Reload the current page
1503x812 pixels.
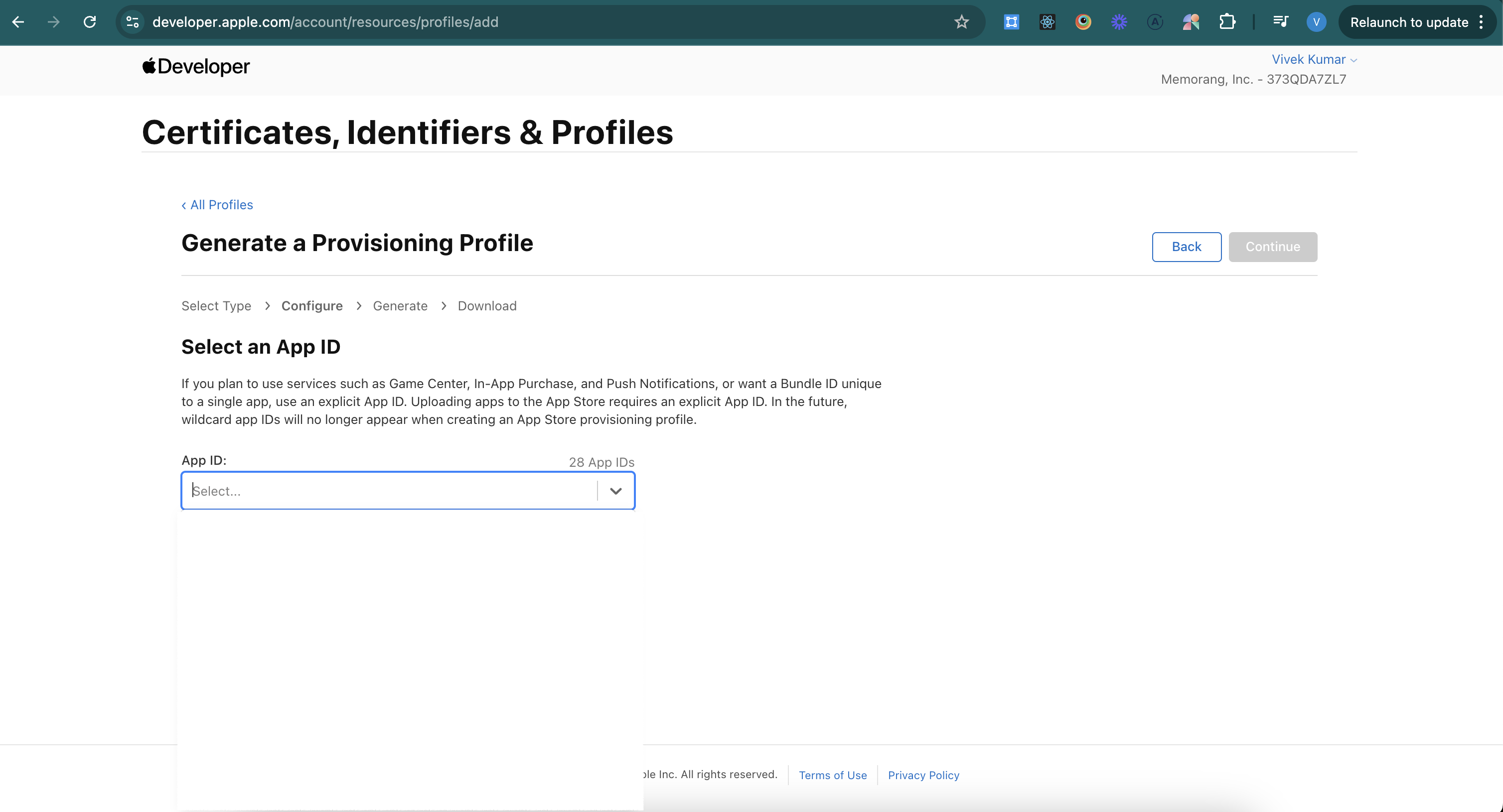(x=89, y=22)
